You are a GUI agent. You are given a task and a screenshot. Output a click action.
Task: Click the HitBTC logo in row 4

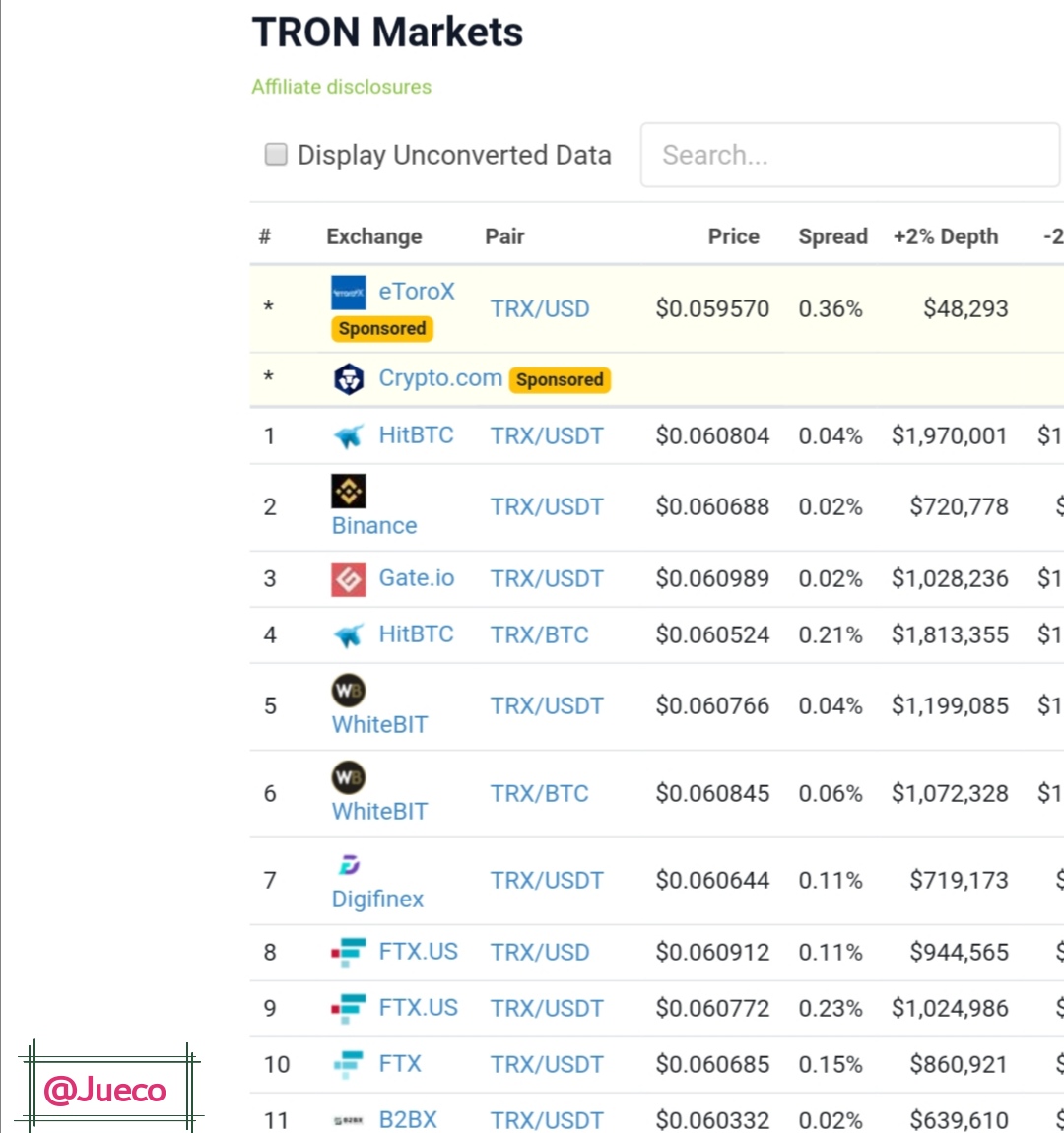click(348, 635)
